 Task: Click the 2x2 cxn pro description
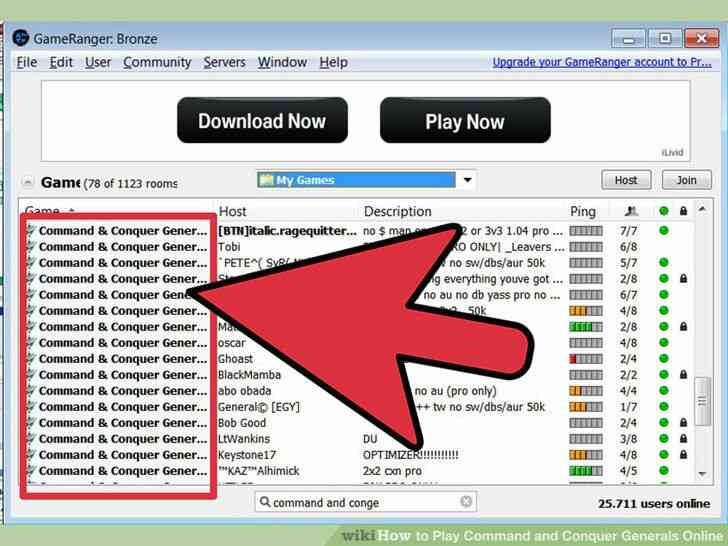point(392,471)
